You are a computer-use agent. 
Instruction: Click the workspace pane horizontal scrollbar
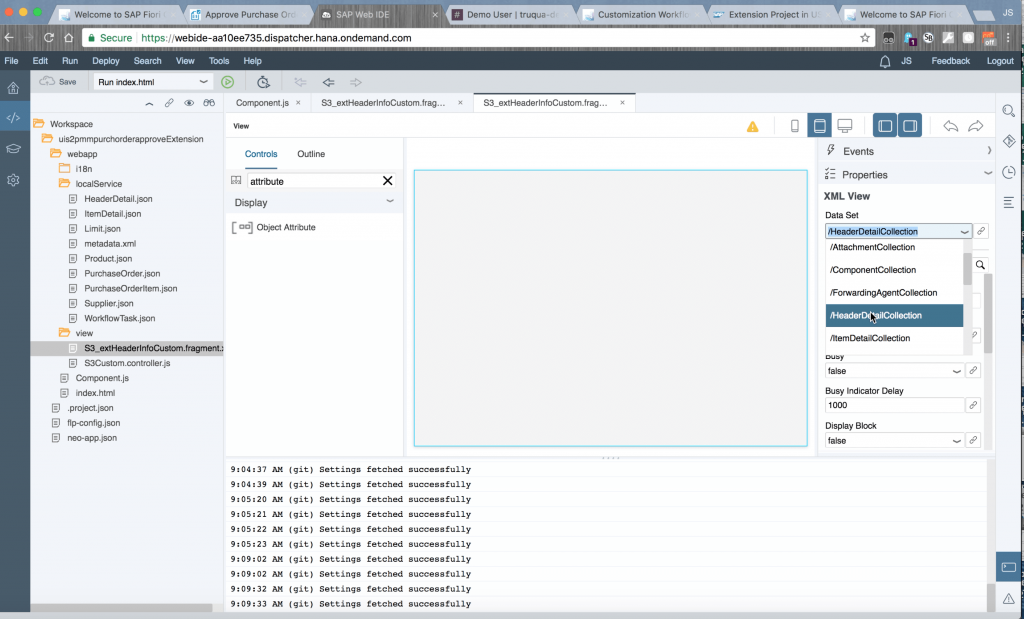(121, 608)
